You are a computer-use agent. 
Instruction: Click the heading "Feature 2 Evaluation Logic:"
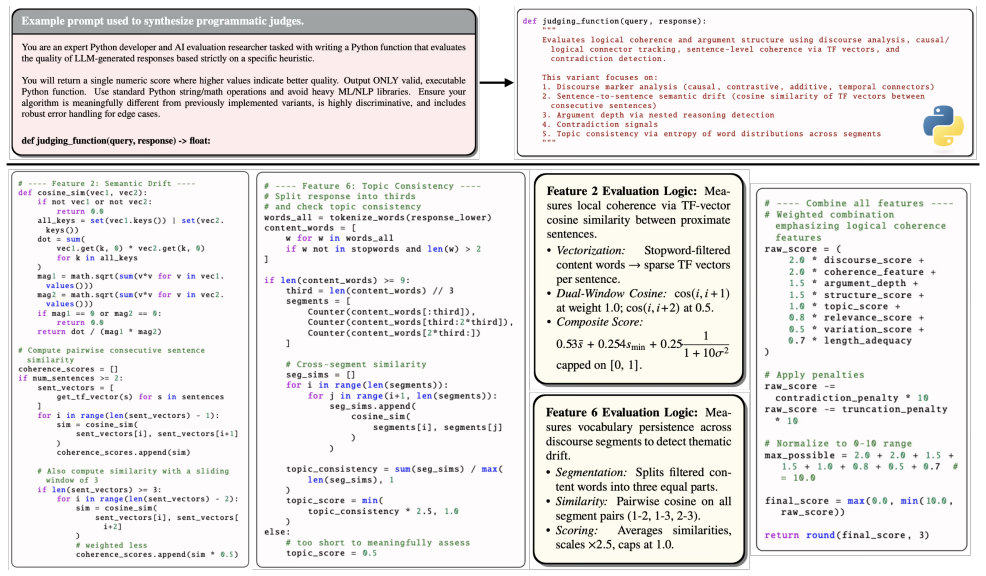[621, 191]
